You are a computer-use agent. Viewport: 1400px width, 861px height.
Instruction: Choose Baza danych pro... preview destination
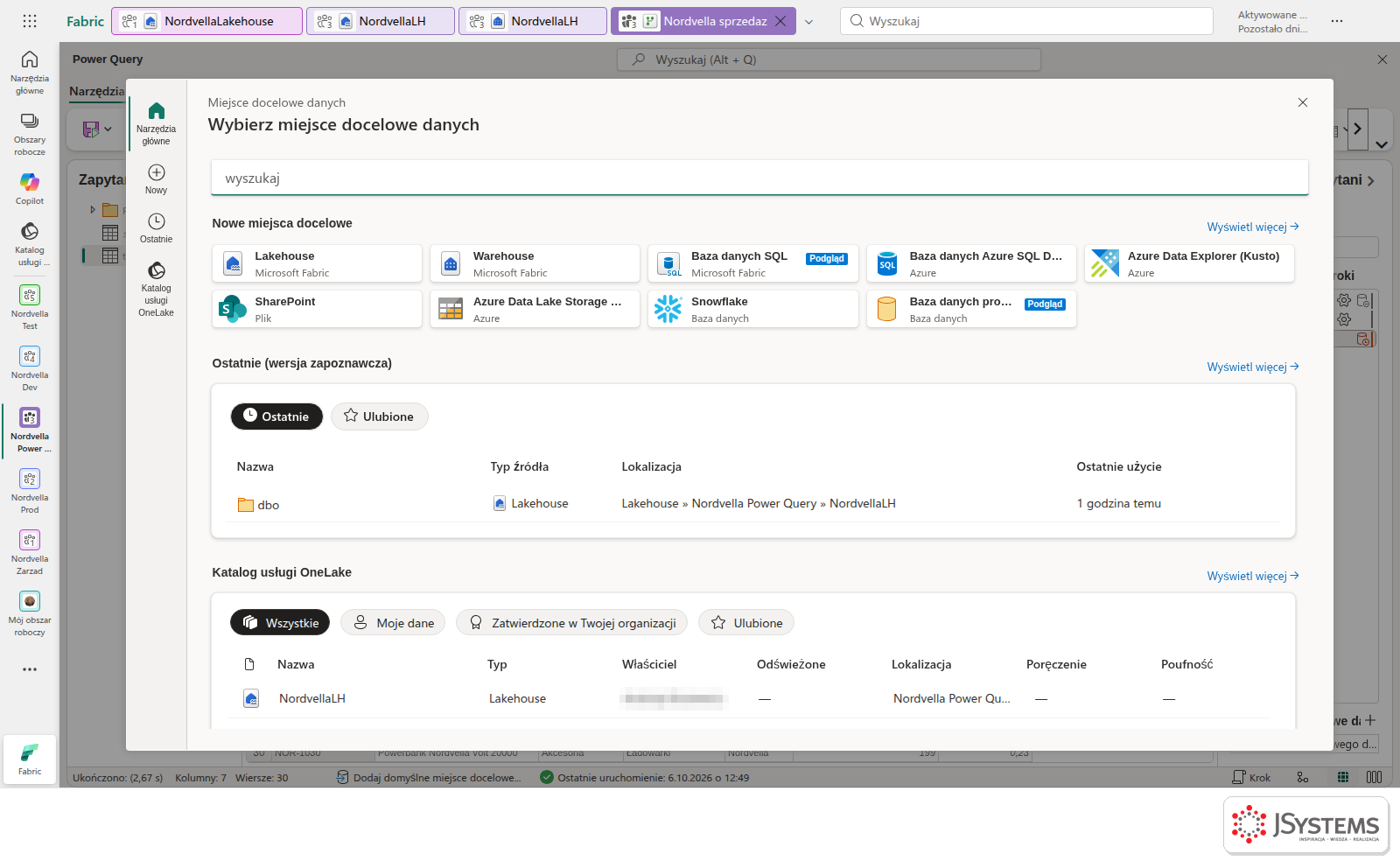pyautogui.click(x=971, y=309)
